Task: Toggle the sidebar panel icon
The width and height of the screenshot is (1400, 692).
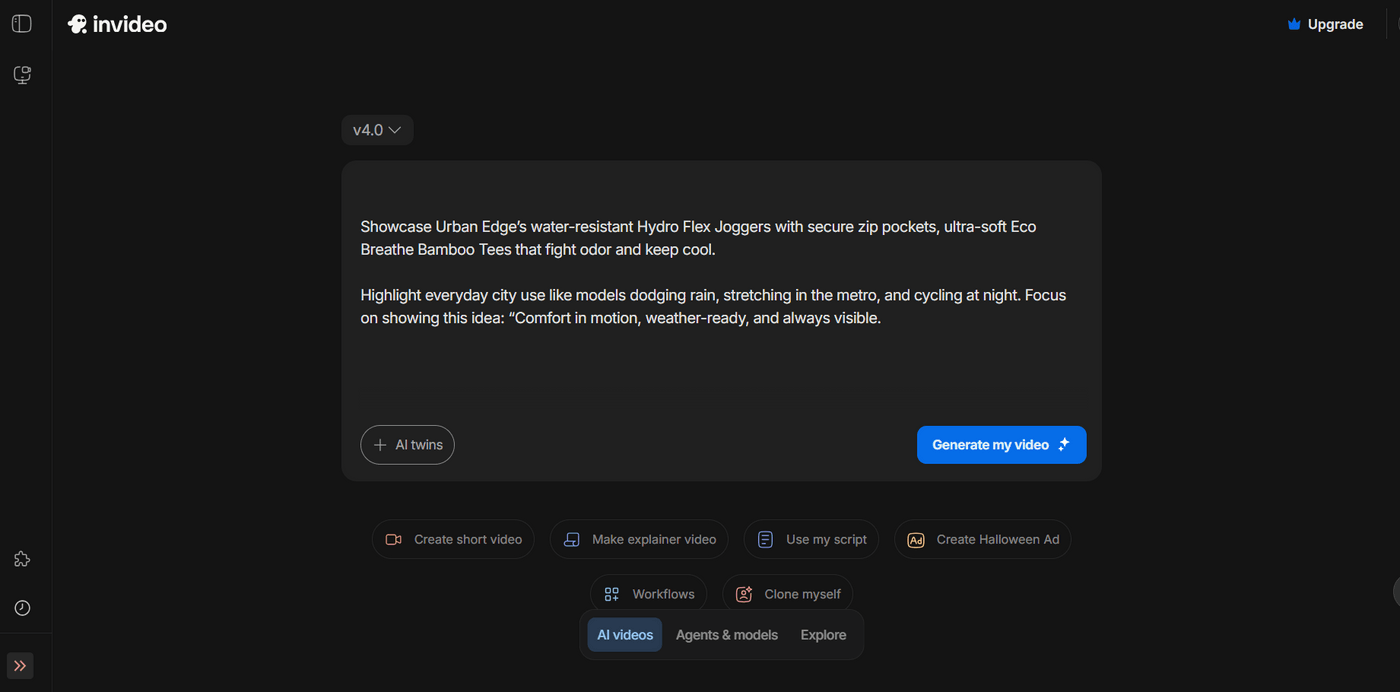Action: tap(22, 24)
